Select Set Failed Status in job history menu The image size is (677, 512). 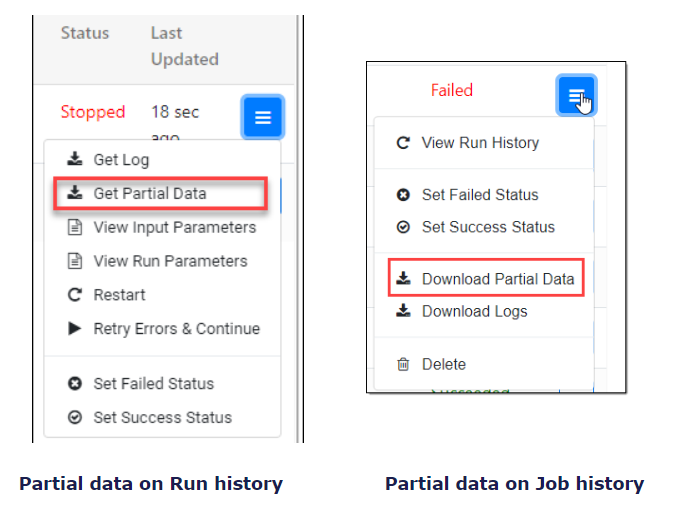tap(480, 195)
